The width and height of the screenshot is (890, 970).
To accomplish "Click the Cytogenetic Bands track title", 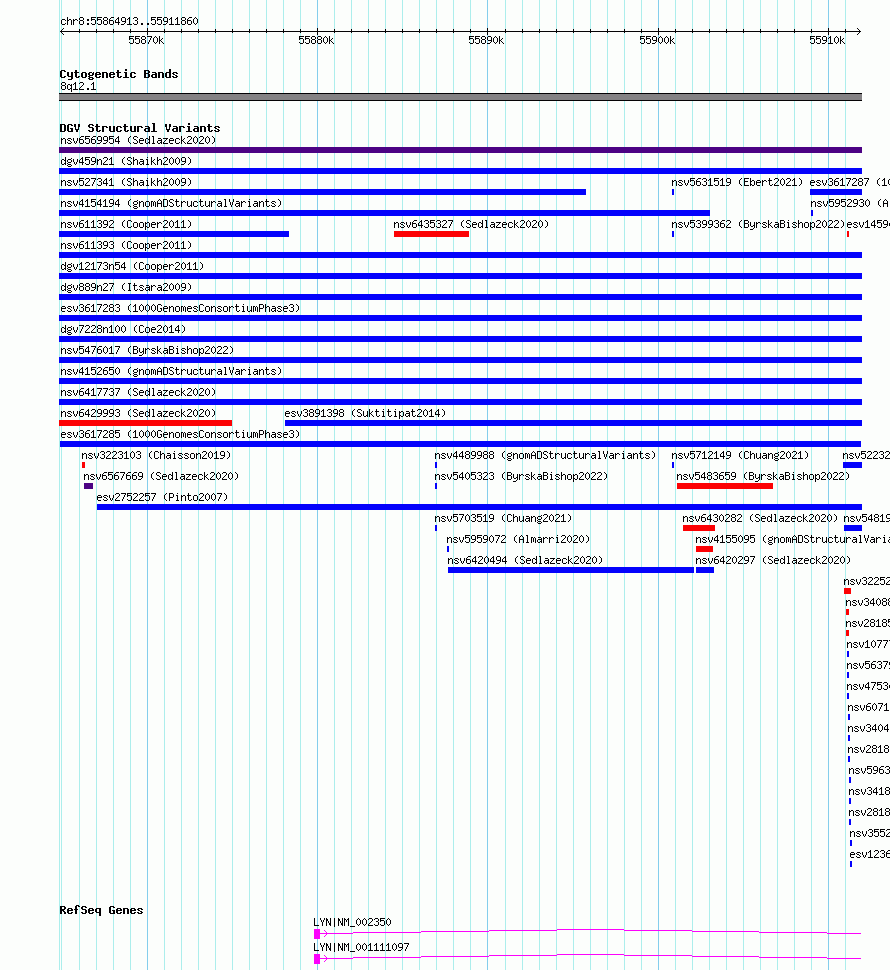I will pyautogui.click(x=119, y=74).
